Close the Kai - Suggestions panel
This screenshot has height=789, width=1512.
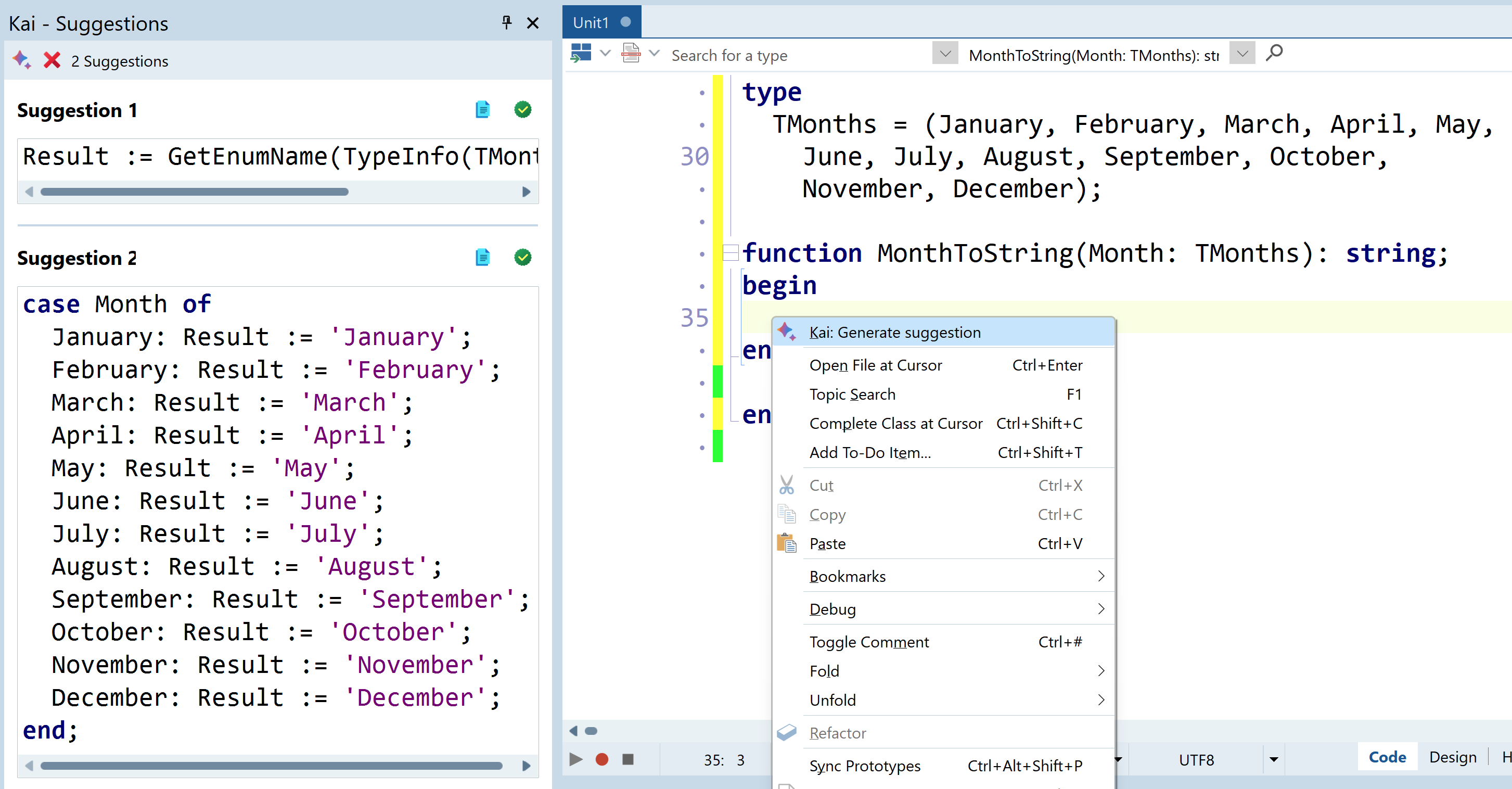pos(533,23)
